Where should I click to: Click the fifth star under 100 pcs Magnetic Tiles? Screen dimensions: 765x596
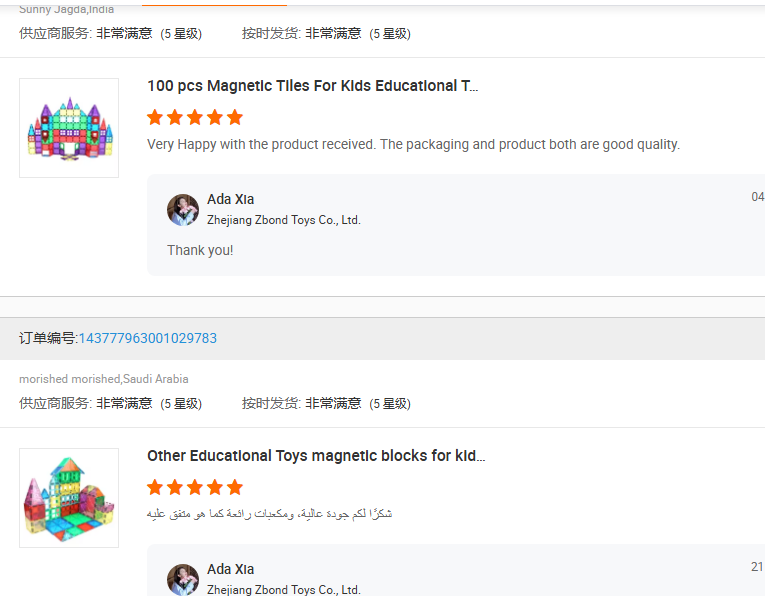235,117
